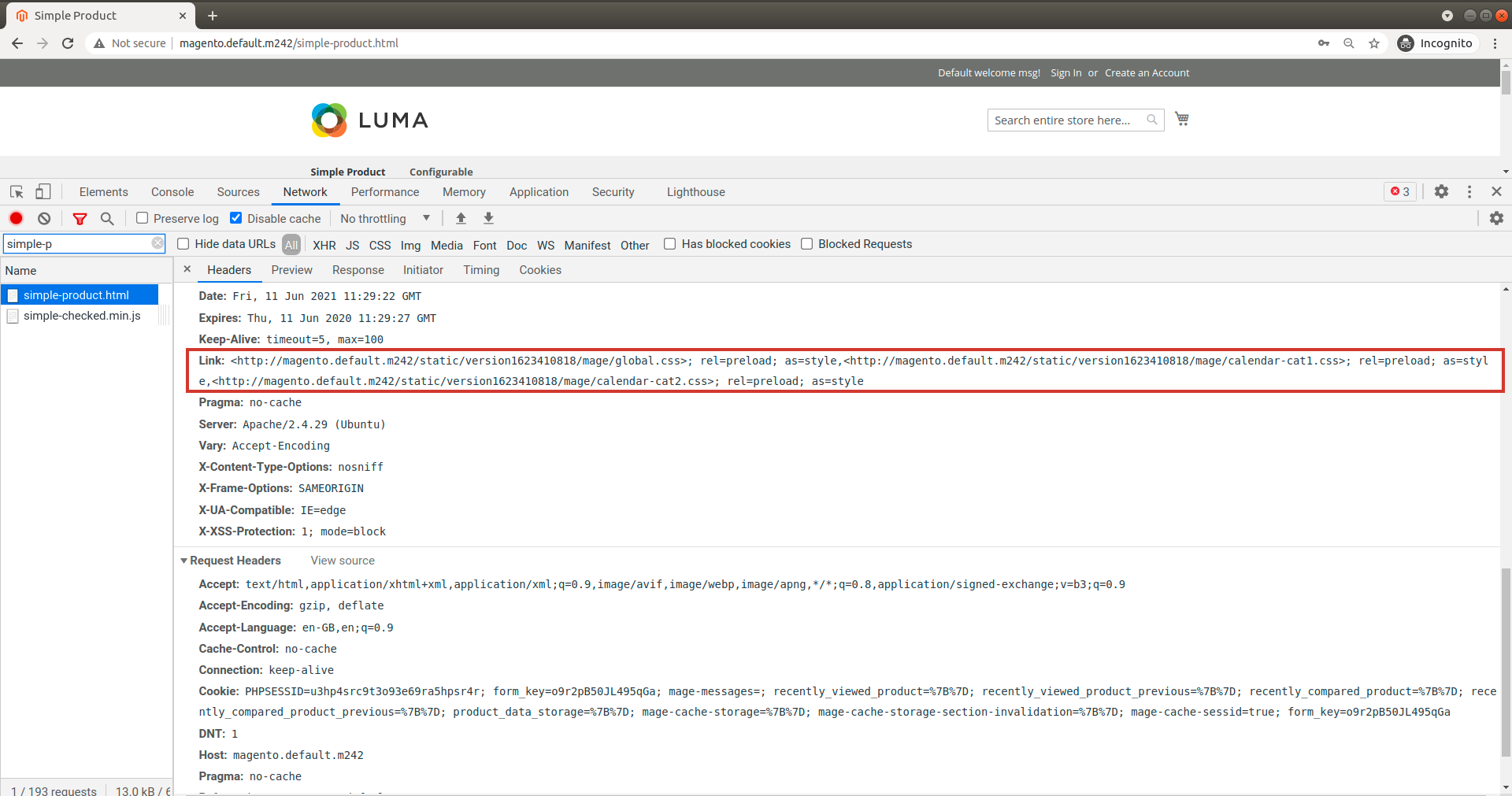This screenshot has height=796, width=1512.
Task: Open DevTools settings gear
Action: pyautogui.click(x=1441, y=192)
